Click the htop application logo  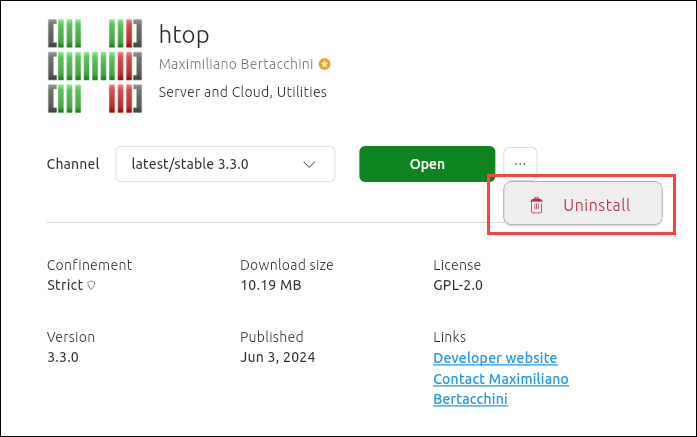(x=95, y=66)
